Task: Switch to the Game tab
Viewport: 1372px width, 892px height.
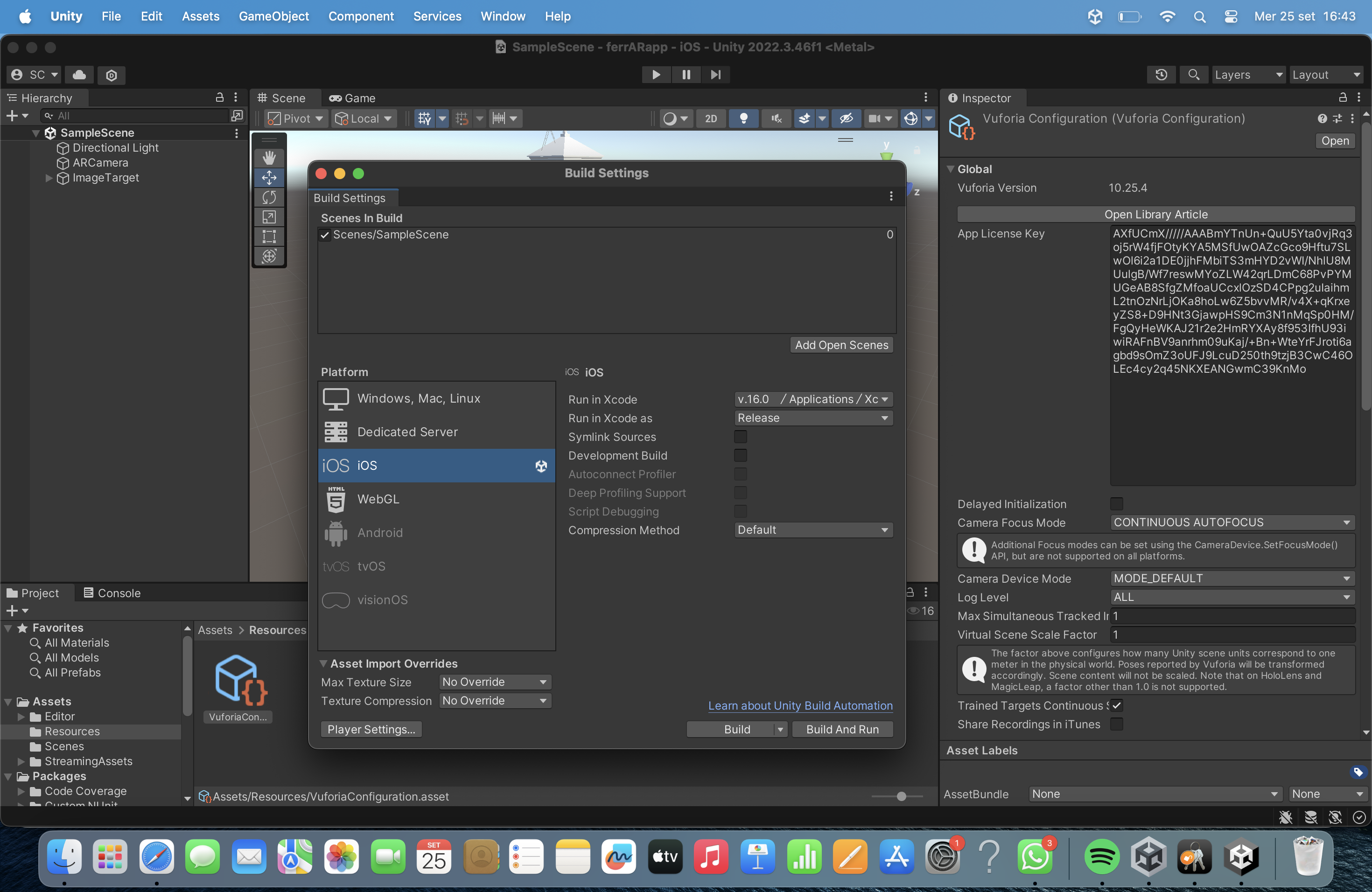Action: [x=352, y=98]
